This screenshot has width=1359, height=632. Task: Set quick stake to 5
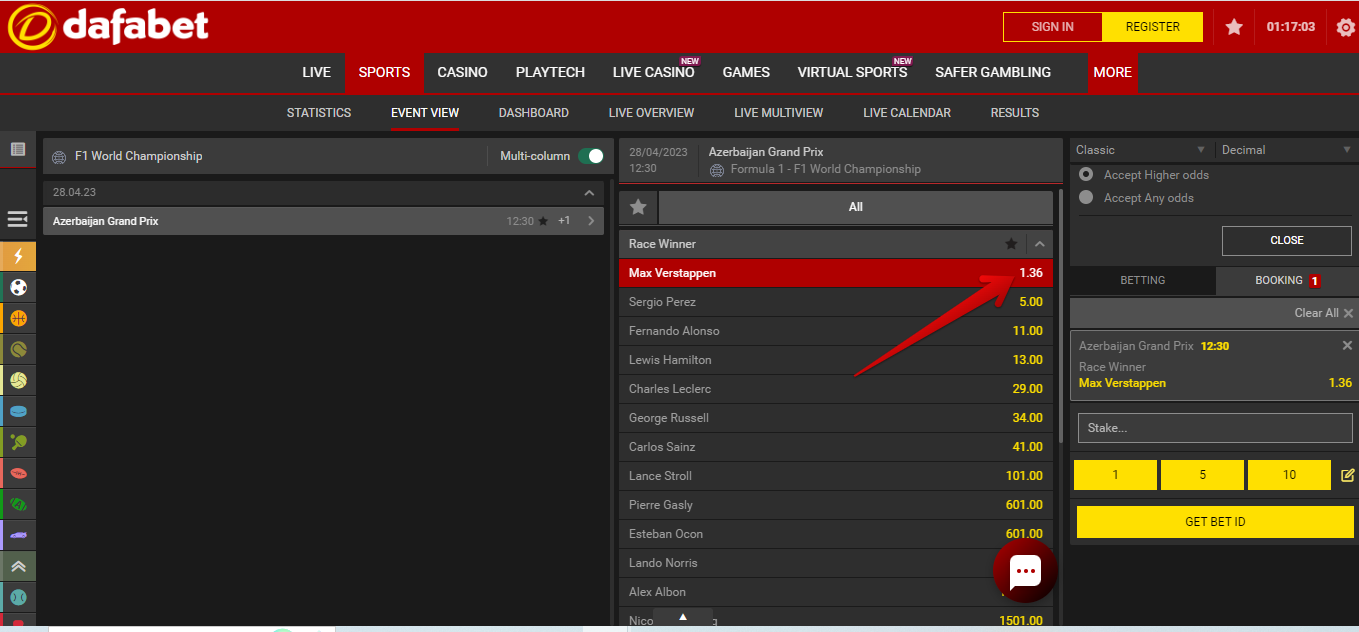coord(1202,475)
